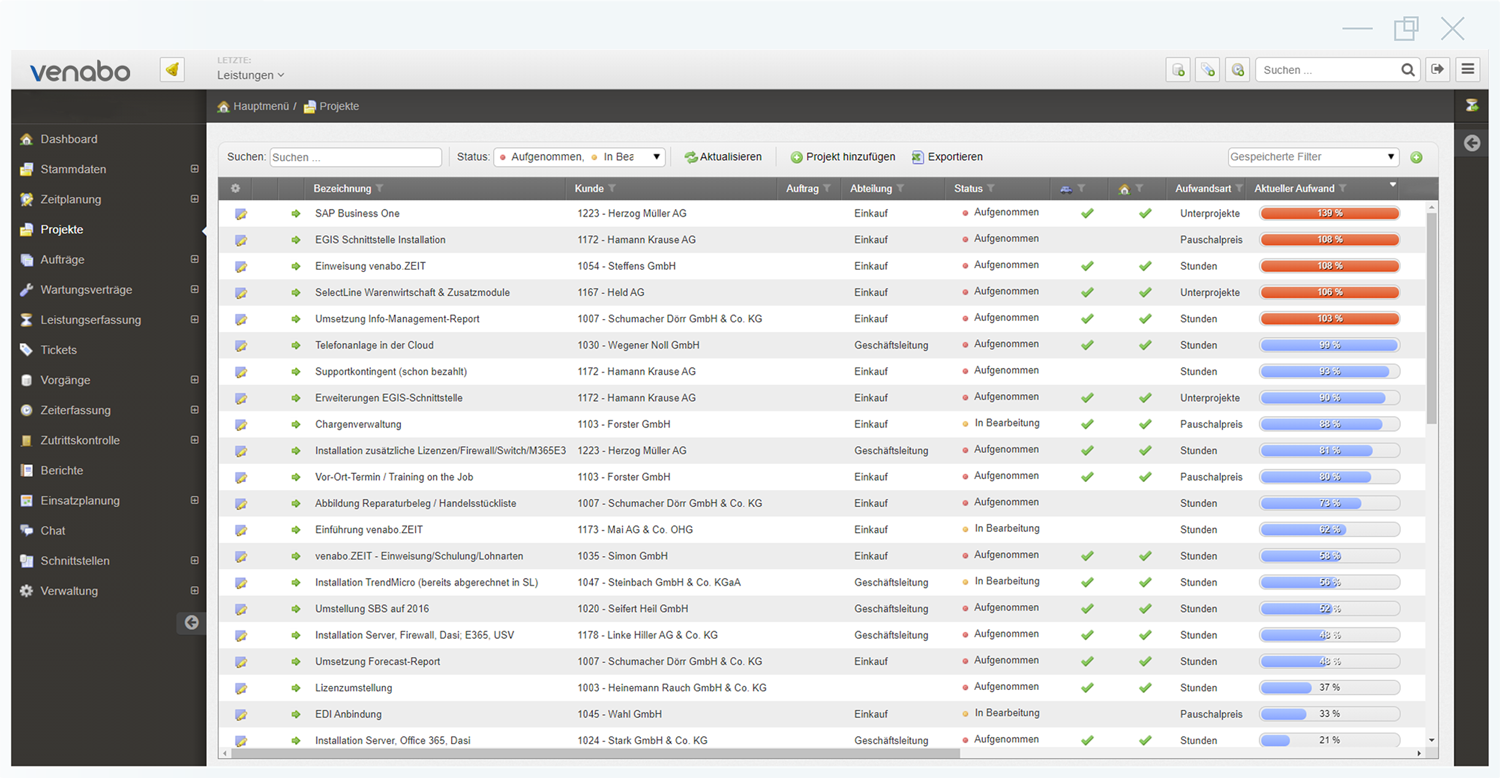This screenshot has width=1500, height=778.
Task: Open the hamburger menu top right
Action: 1467,69
